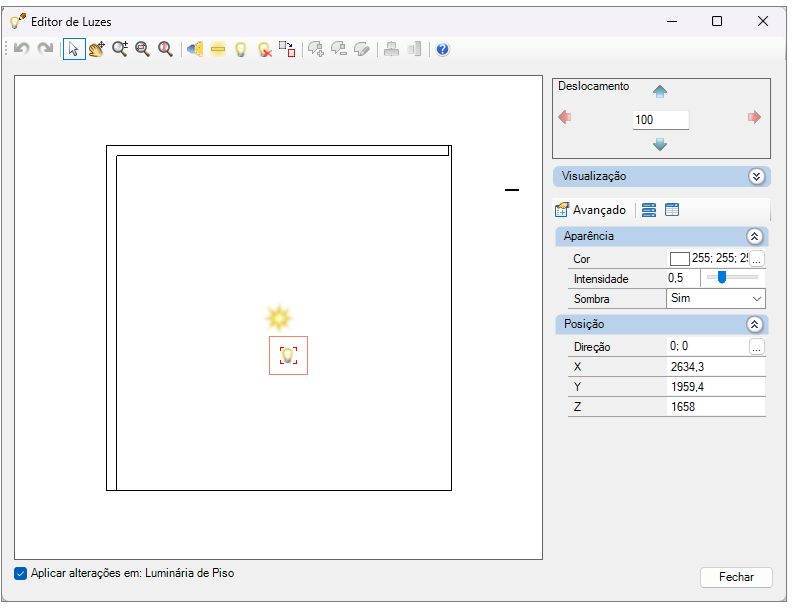Click the zoom plus/minus magnifier icon
This screenshot has height=608, width=793.
pos(120,49)
